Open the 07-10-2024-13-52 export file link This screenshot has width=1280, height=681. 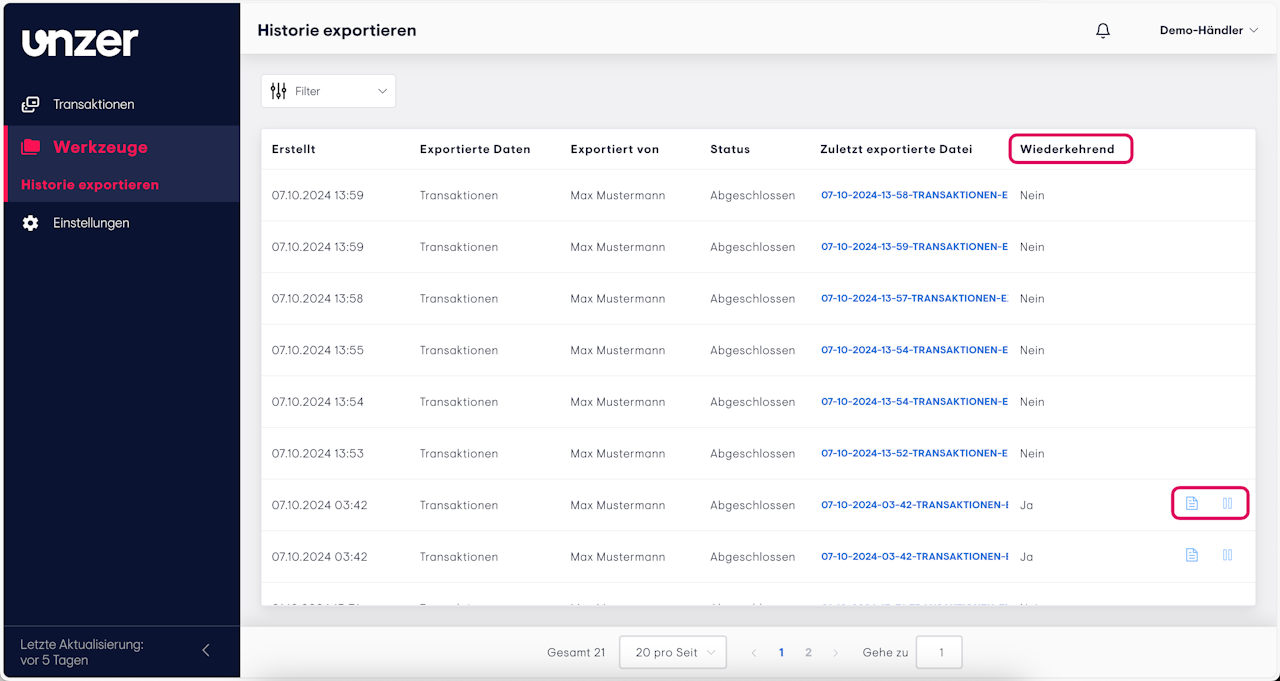coord(914,453)
